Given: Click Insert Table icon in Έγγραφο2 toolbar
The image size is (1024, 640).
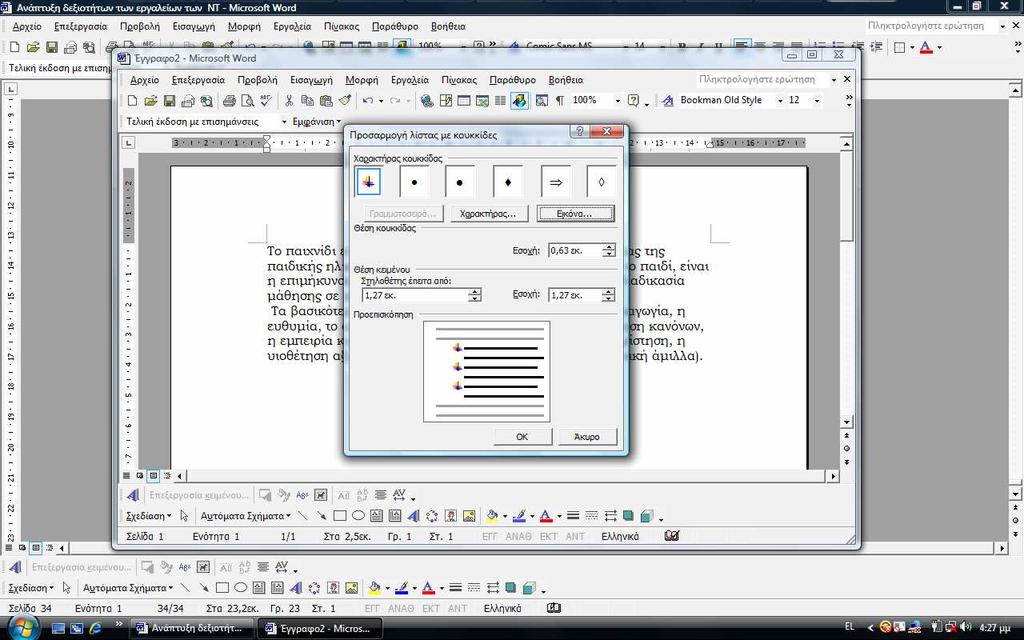Looking at the screenshot, I should 464,101.
